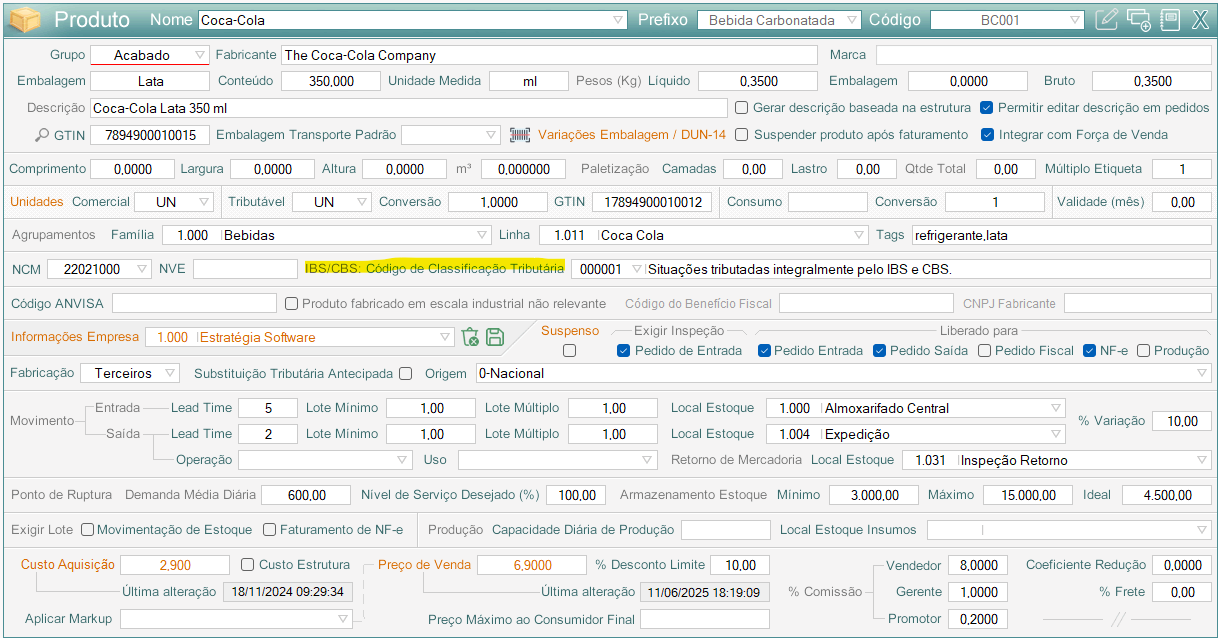
Task: Click the product box icon beside Produto title
Action: (x=24, y=19)
